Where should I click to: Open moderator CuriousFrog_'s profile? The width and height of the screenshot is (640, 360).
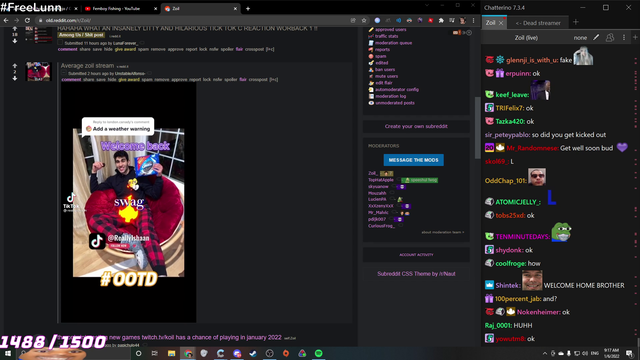pyautogui.click(x=382, y=226)
